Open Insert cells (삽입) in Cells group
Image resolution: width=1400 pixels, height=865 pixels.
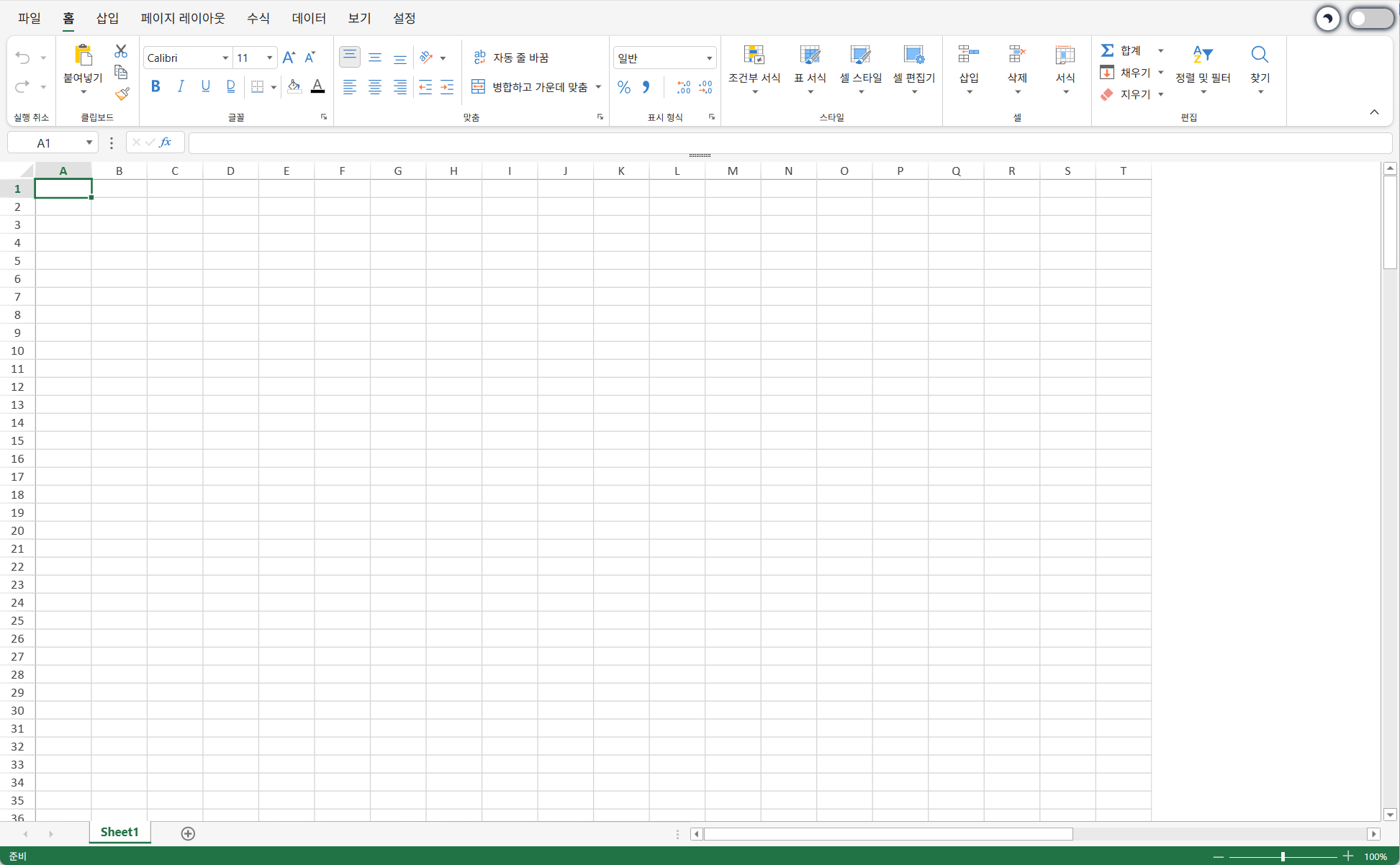969,69
